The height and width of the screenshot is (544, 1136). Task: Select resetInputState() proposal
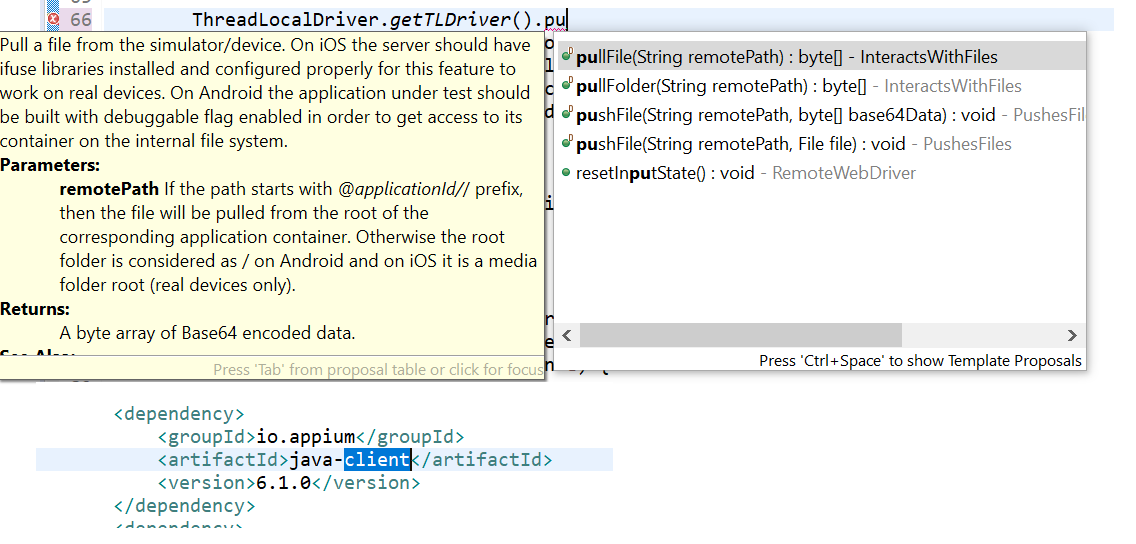[822, 172]
